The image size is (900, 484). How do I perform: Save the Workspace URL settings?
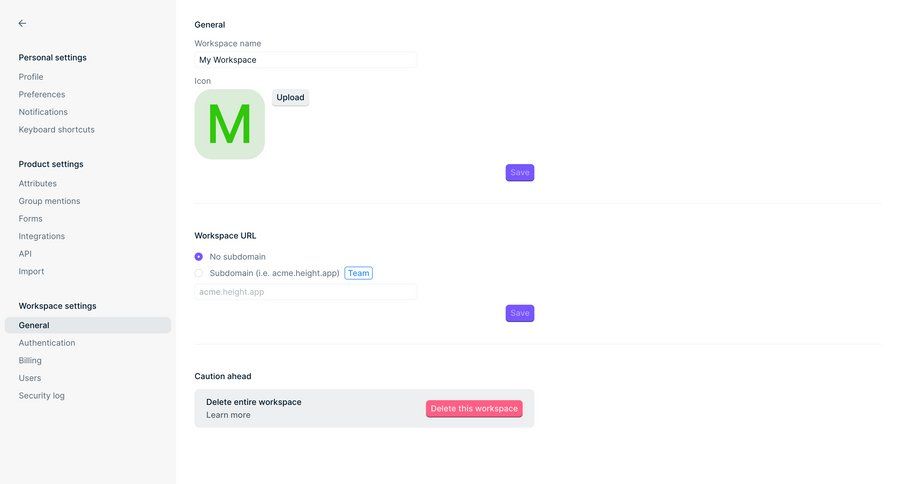tap(520, 313)
